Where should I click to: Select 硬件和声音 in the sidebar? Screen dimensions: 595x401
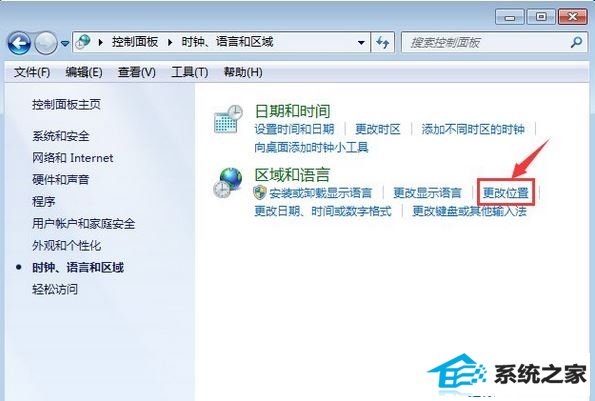[x=61, y=179]
